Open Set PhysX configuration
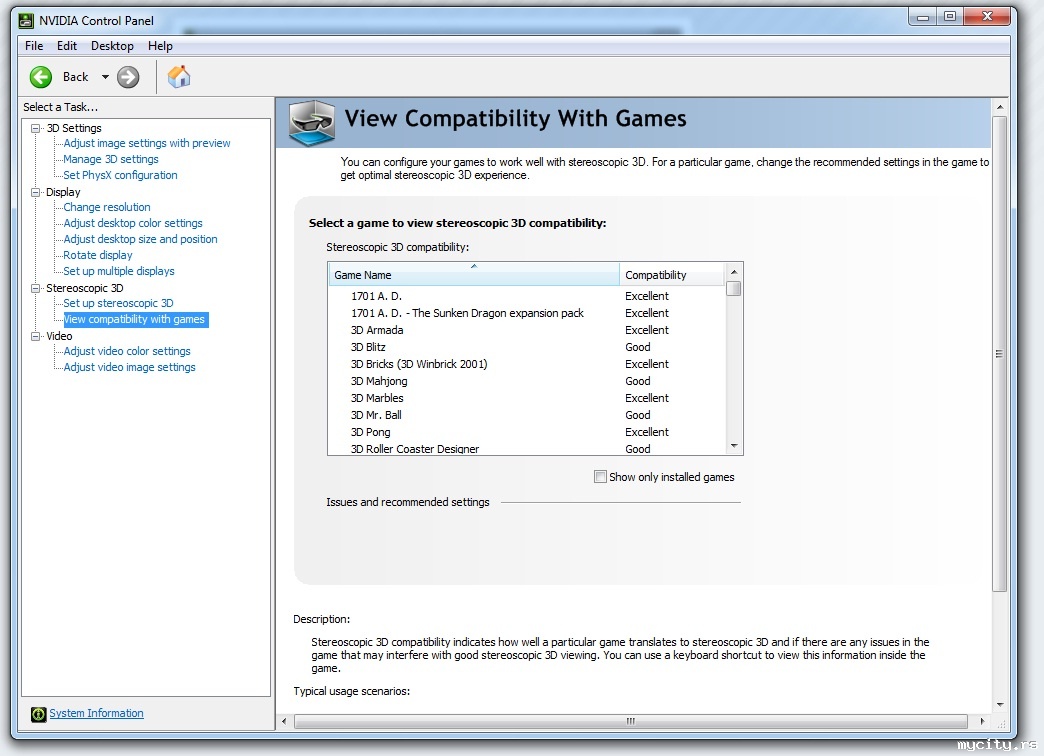Viewport: 1044px width, 756px height. pos(121,175)
